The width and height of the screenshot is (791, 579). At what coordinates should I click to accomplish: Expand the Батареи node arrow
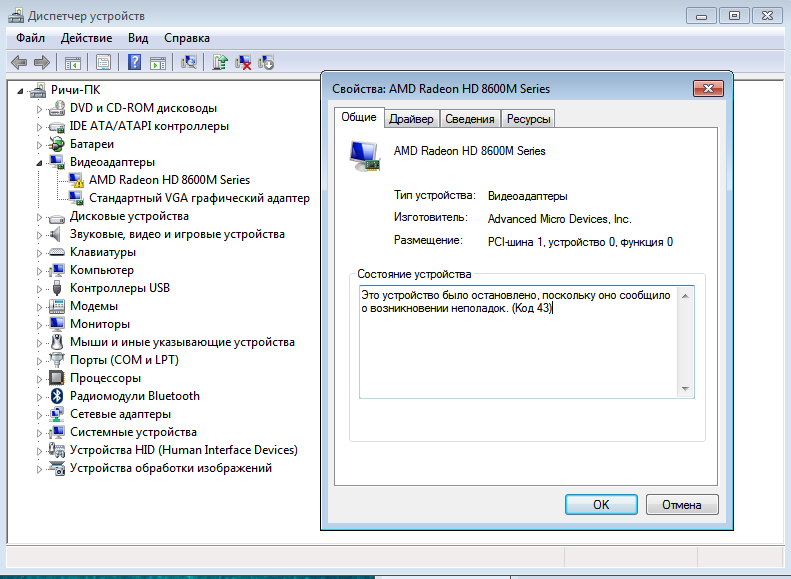(39, 145)
